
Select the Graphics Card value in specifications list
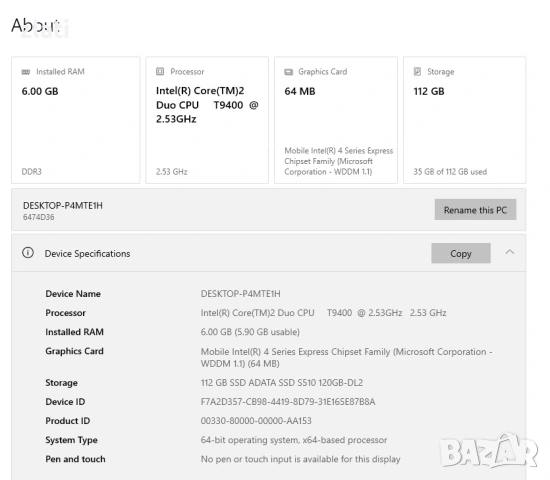pyautogui.click(x=347, y=358)
